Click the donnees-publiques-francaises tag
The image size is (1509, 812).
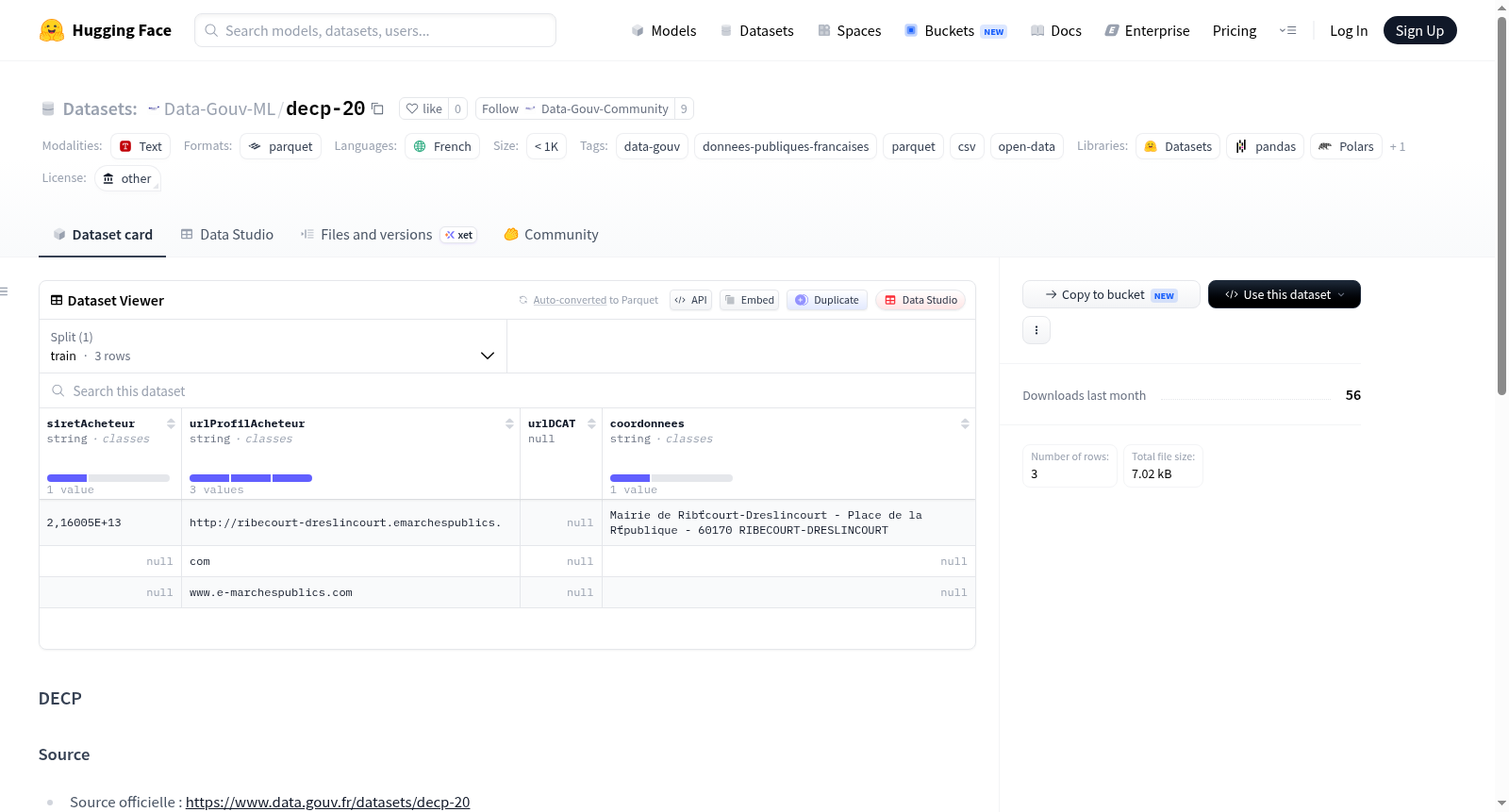click(x=786, y=146)
